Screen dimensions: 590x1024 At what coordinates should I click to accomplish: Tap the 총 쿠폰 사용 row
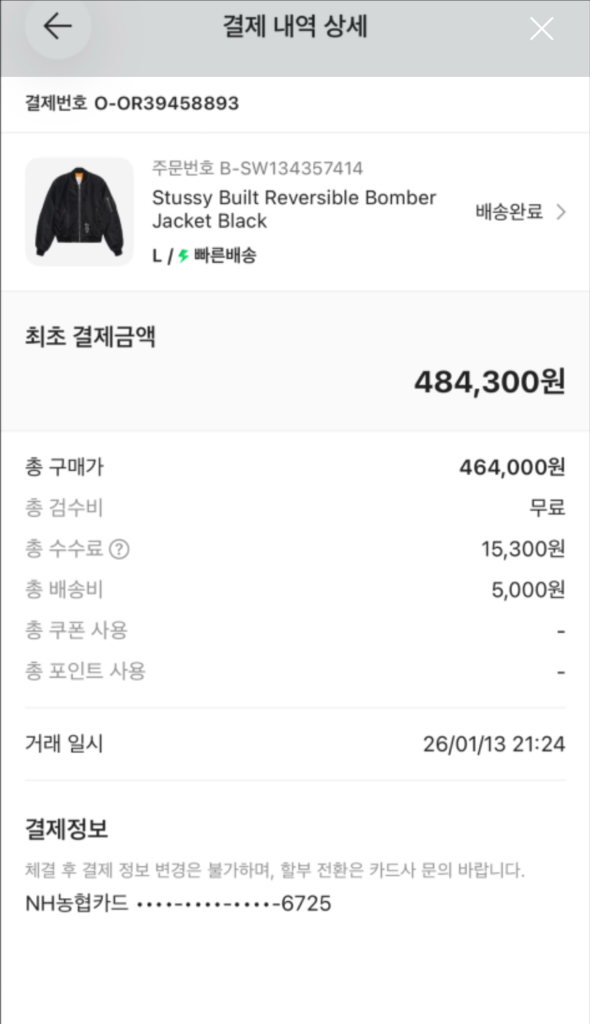294,630
